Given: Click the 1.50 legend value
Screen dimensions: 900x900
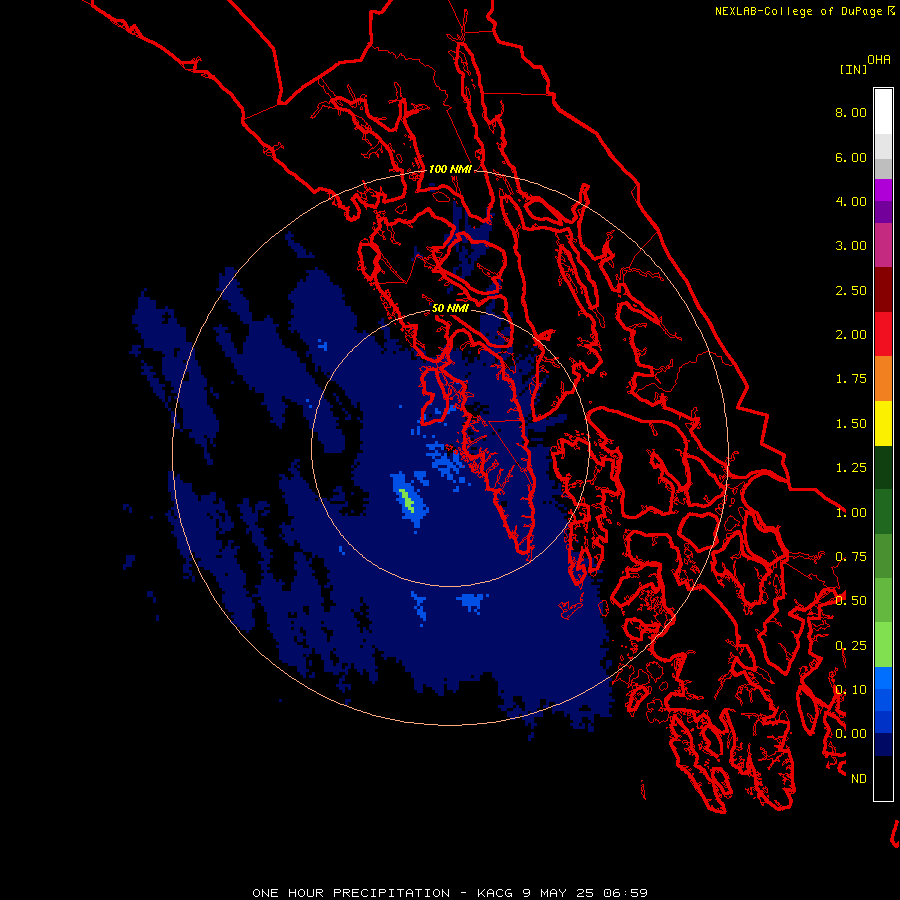Looking at the screenshot, I should point(851,424).
